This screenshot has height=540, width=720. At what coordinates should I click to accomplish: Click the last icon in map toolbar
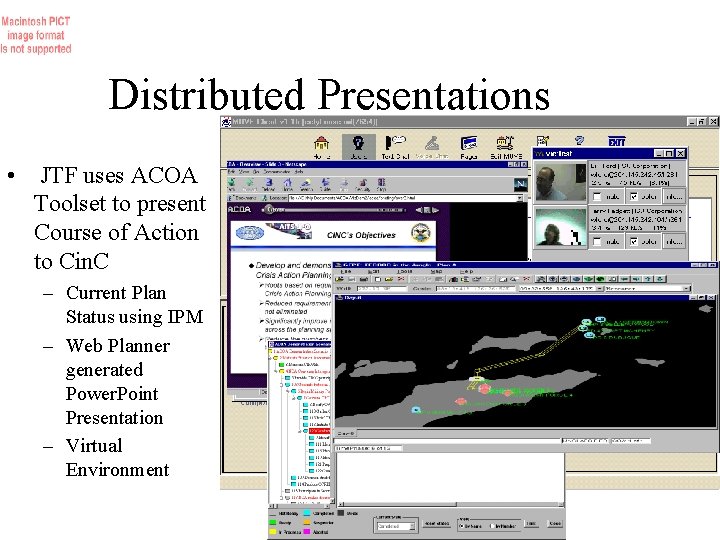[x=660, y=279]
